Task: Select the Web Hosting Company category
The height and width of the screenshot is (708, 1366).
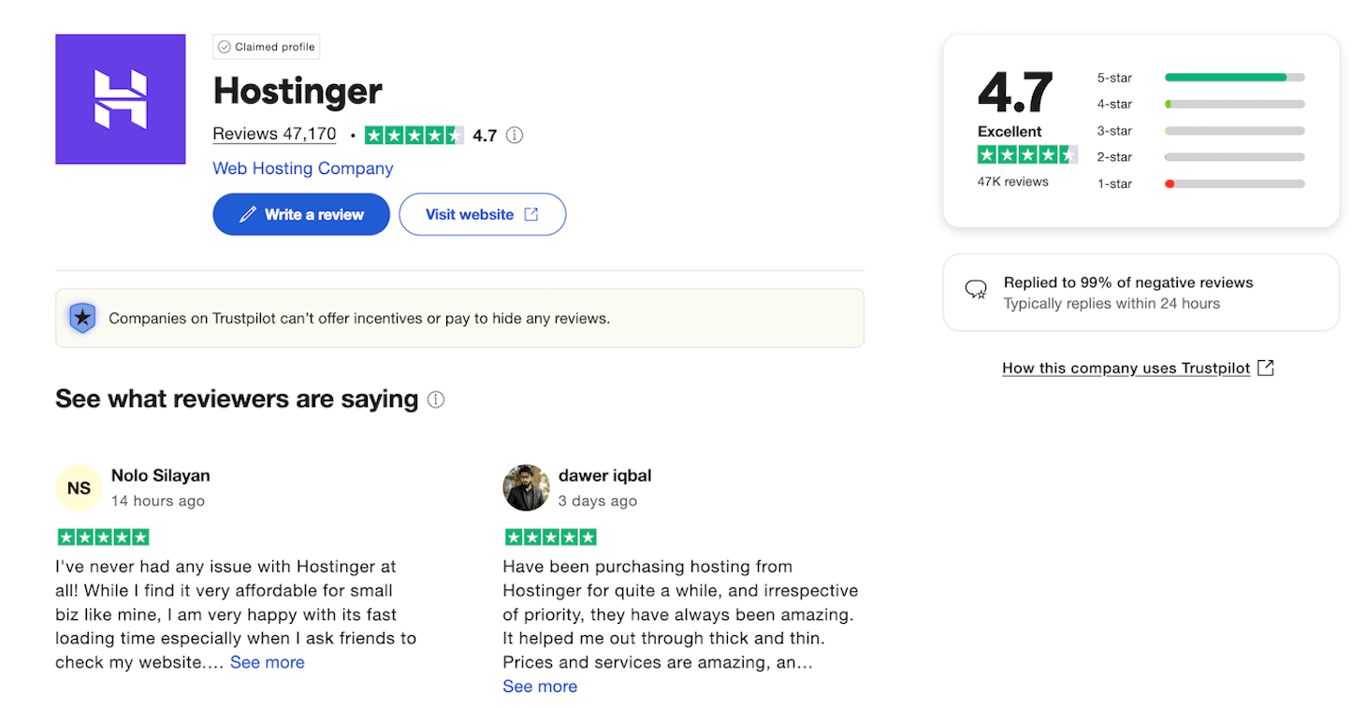Action: pos(302,168)
